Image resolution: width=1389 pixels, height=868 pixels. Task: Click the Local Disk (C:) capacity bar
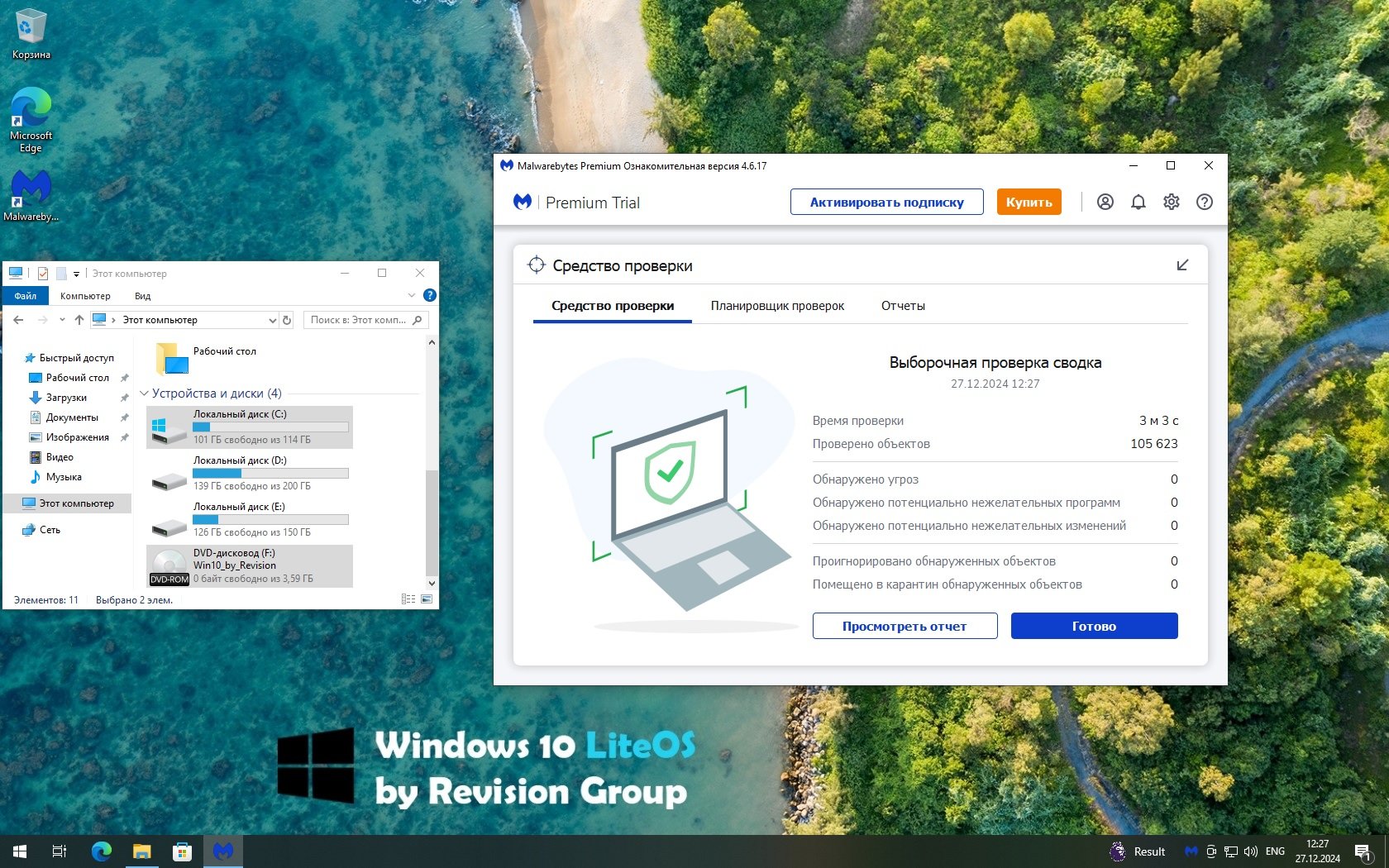270,427
